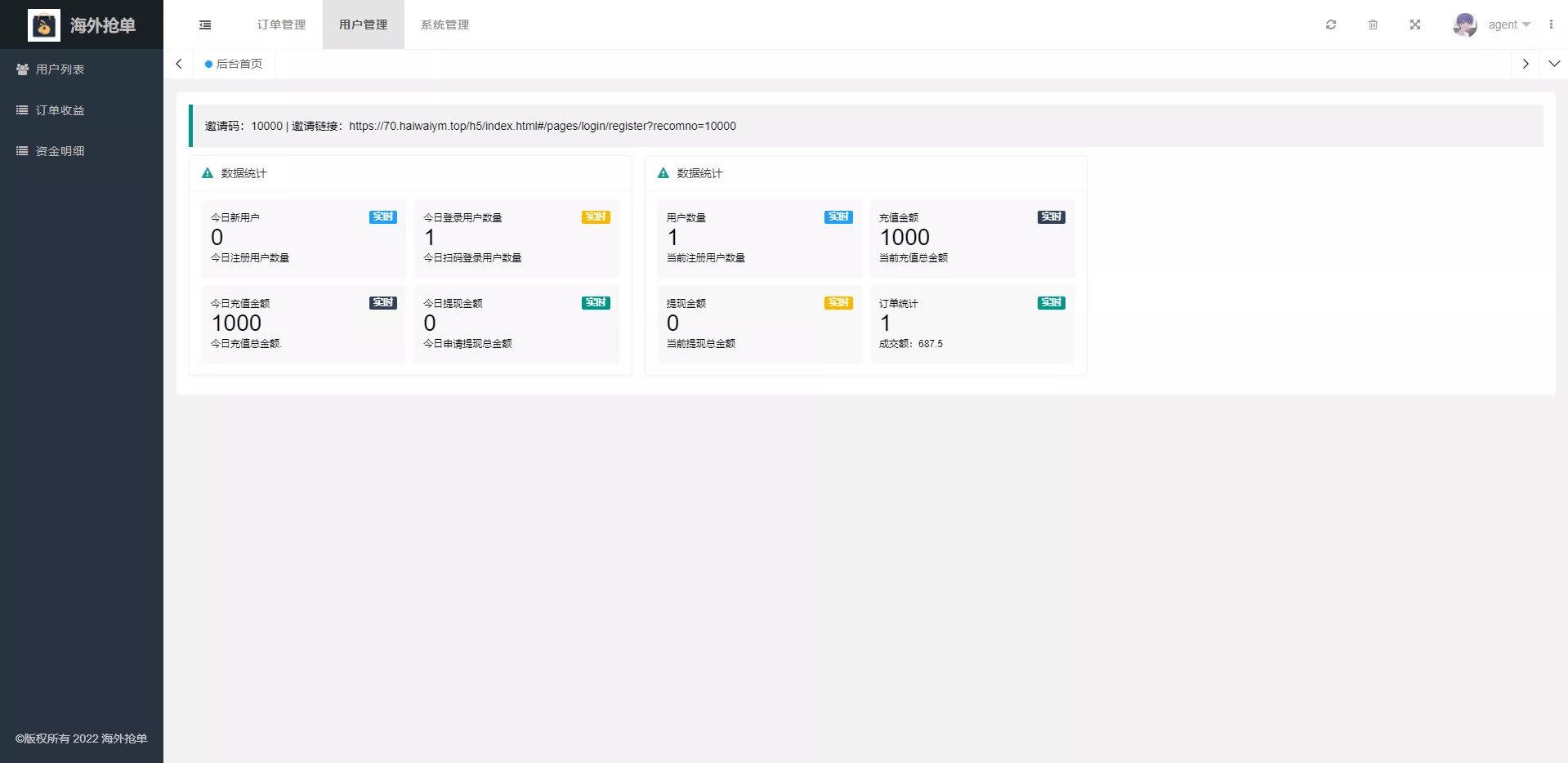1568x763 pixels.
Task: Click the 海外抢单 logo icon
Action: click(x=43, y=25)
